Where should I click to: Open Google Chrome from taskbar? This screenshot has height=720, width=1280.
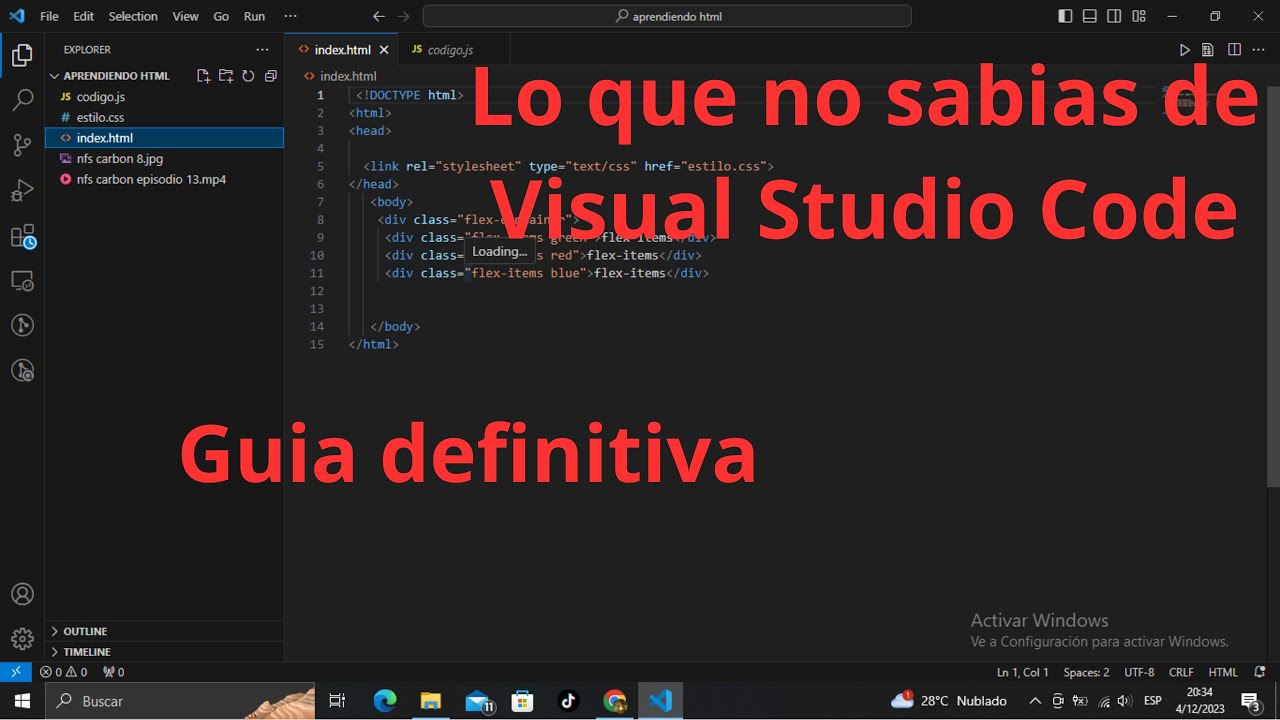[x=614, y=701]
